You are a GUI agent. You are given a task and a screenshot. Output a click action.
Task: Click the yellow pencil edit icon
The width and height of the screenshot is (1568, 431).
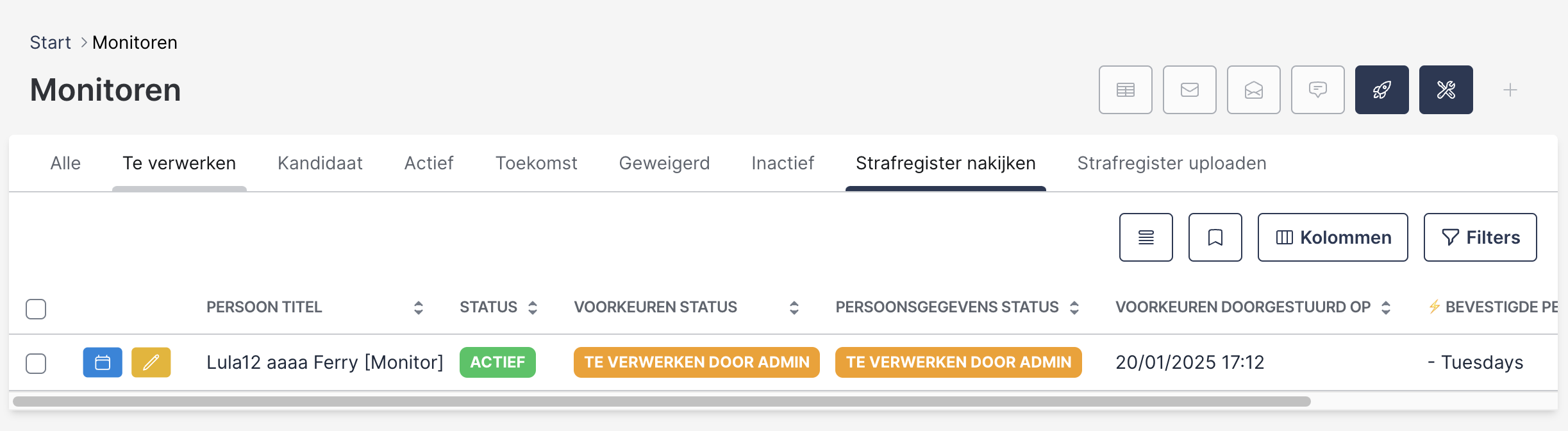pyautogui.click(x=151, y=362)
